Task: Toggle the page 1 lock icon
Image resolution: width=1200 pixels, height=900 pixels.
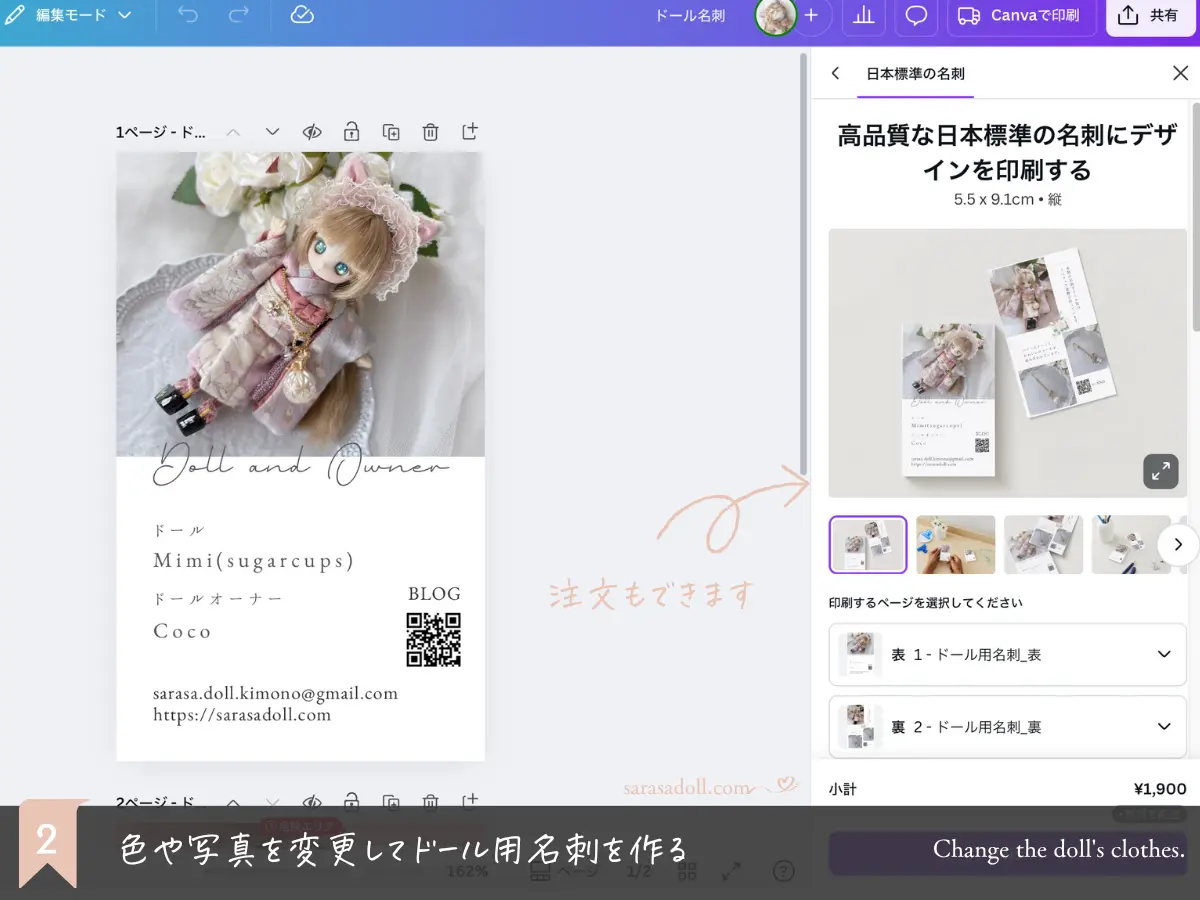Action: 351,132
